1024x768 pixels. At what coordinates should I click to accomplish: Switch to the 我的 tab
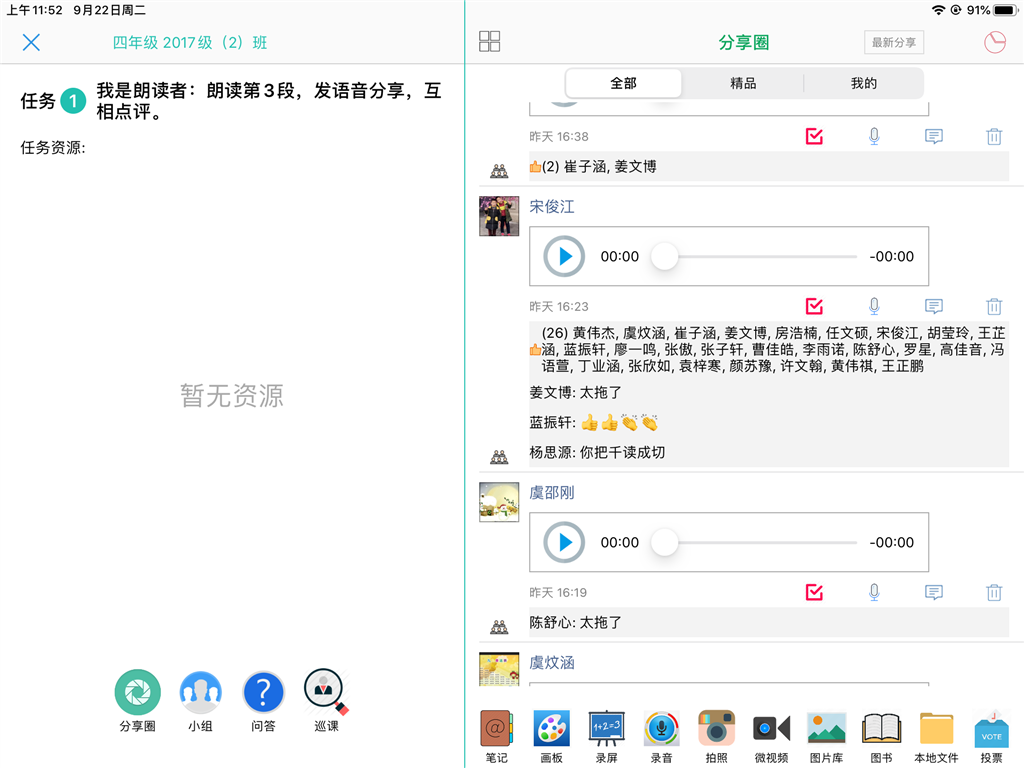pos(864,84)
